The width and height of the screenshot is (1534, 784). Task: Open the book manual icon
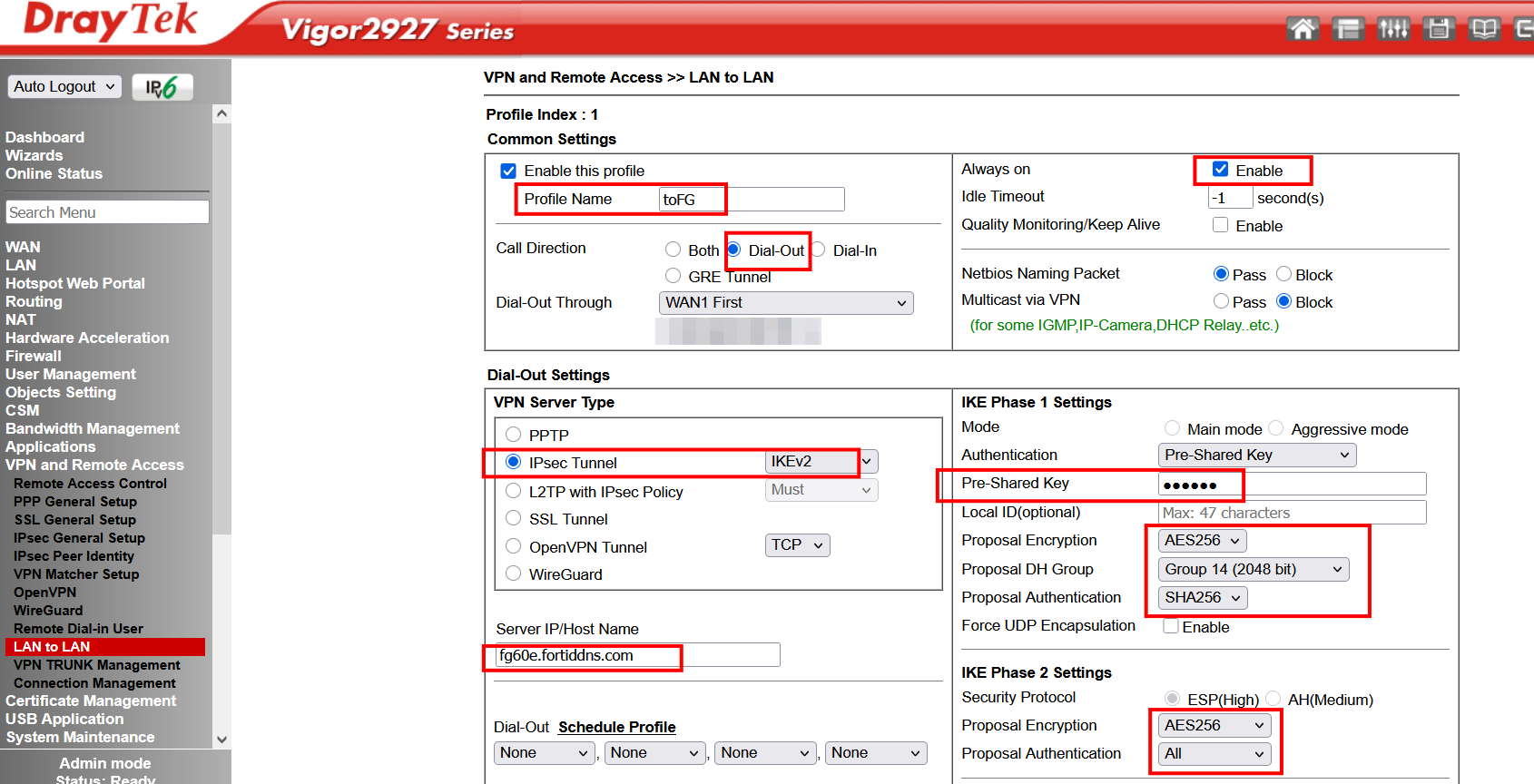pyautogui.click(x=1484, y=29)
